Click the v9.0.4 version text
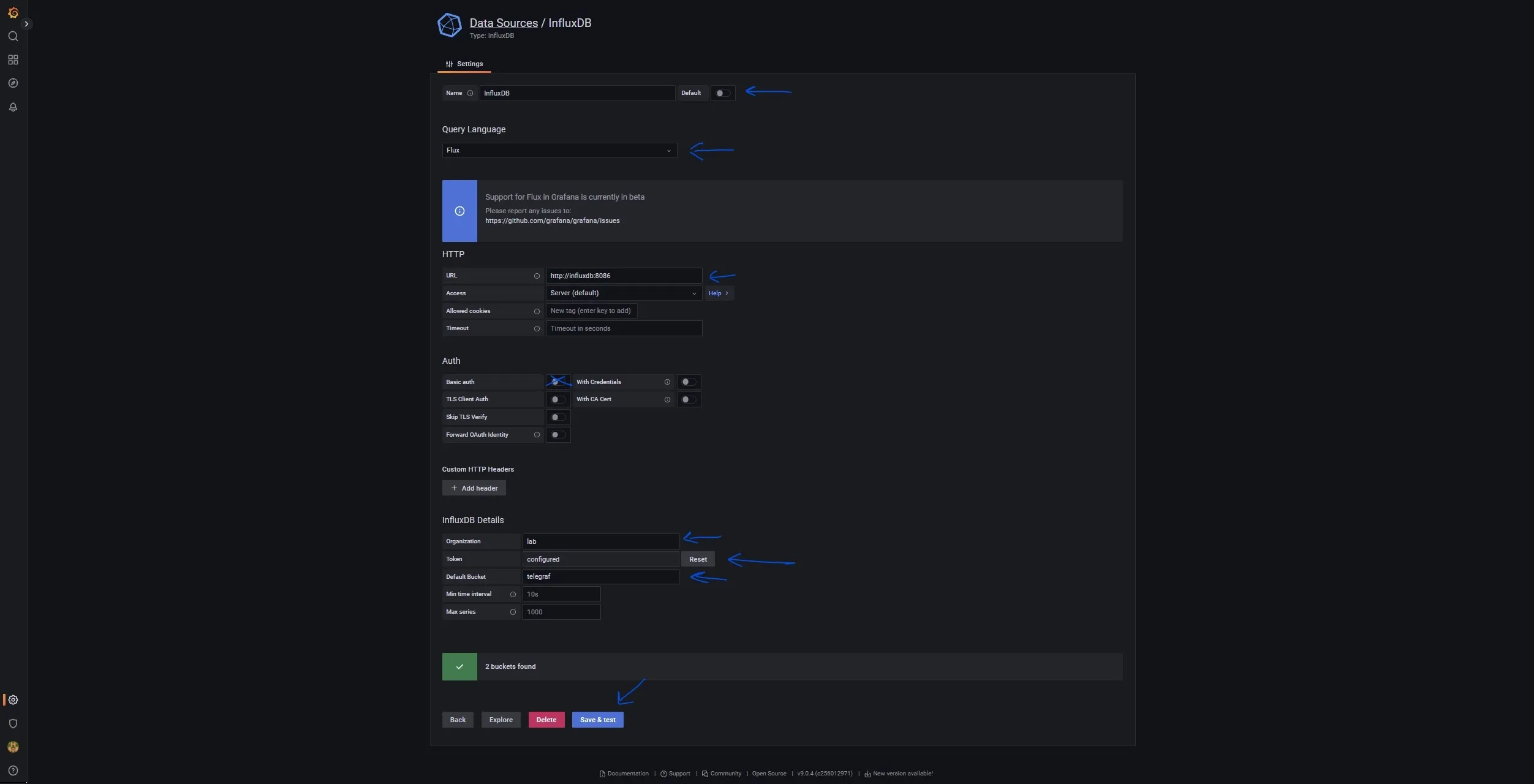Screen dimensions: 1534x784 click(825, 774)
